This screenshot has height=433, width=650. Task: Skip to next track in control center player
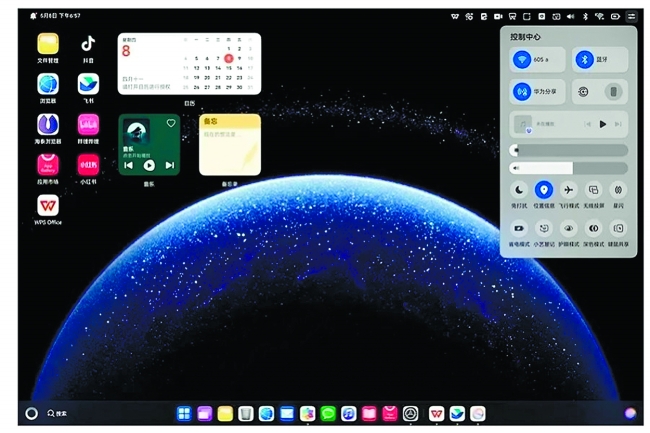click(618, 124)
